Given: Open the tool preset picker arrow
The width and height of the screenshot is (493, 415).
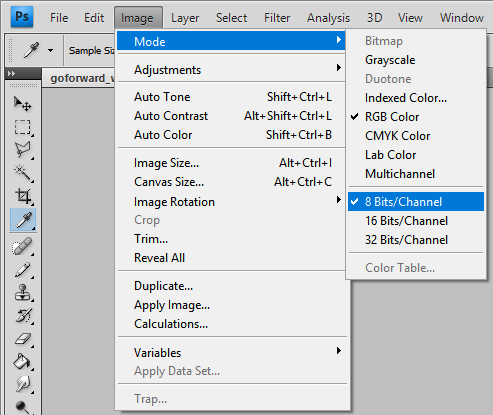Looking at the screenshot, I should [x=50, y=51].
